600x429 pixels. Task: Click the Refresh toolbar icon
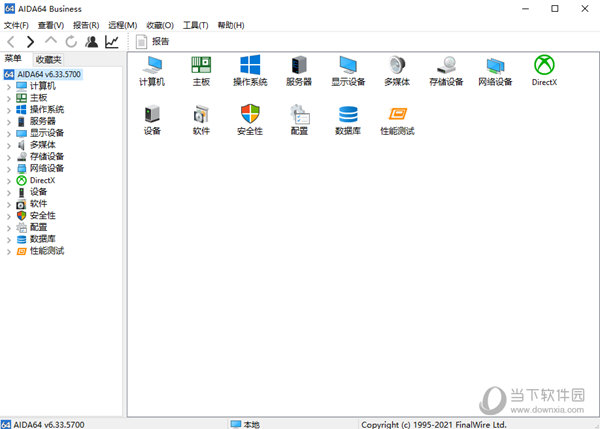point(71,42)
